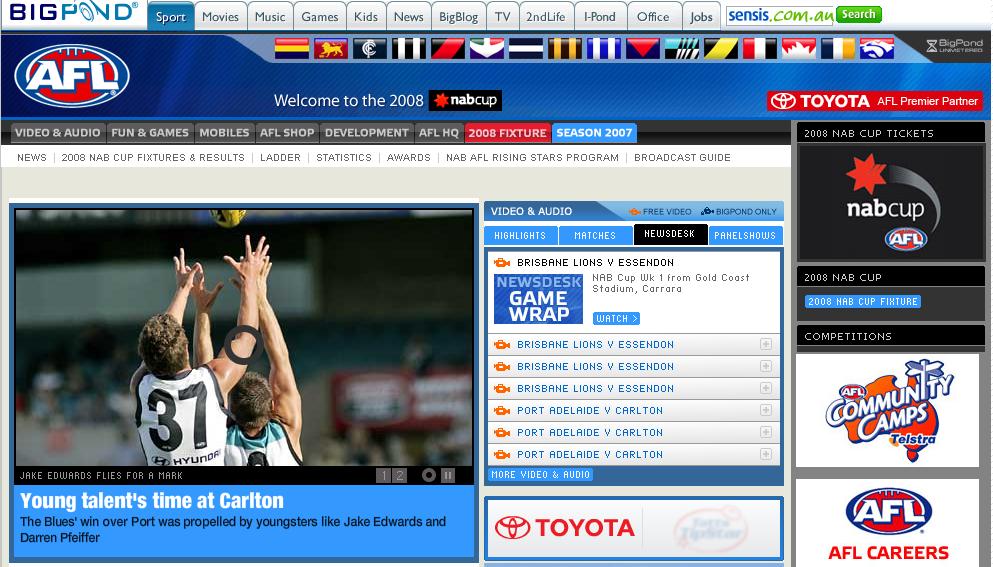993x567 pixels.
Task: Click the AFL logo in header
Action: (x=72, y=76)
